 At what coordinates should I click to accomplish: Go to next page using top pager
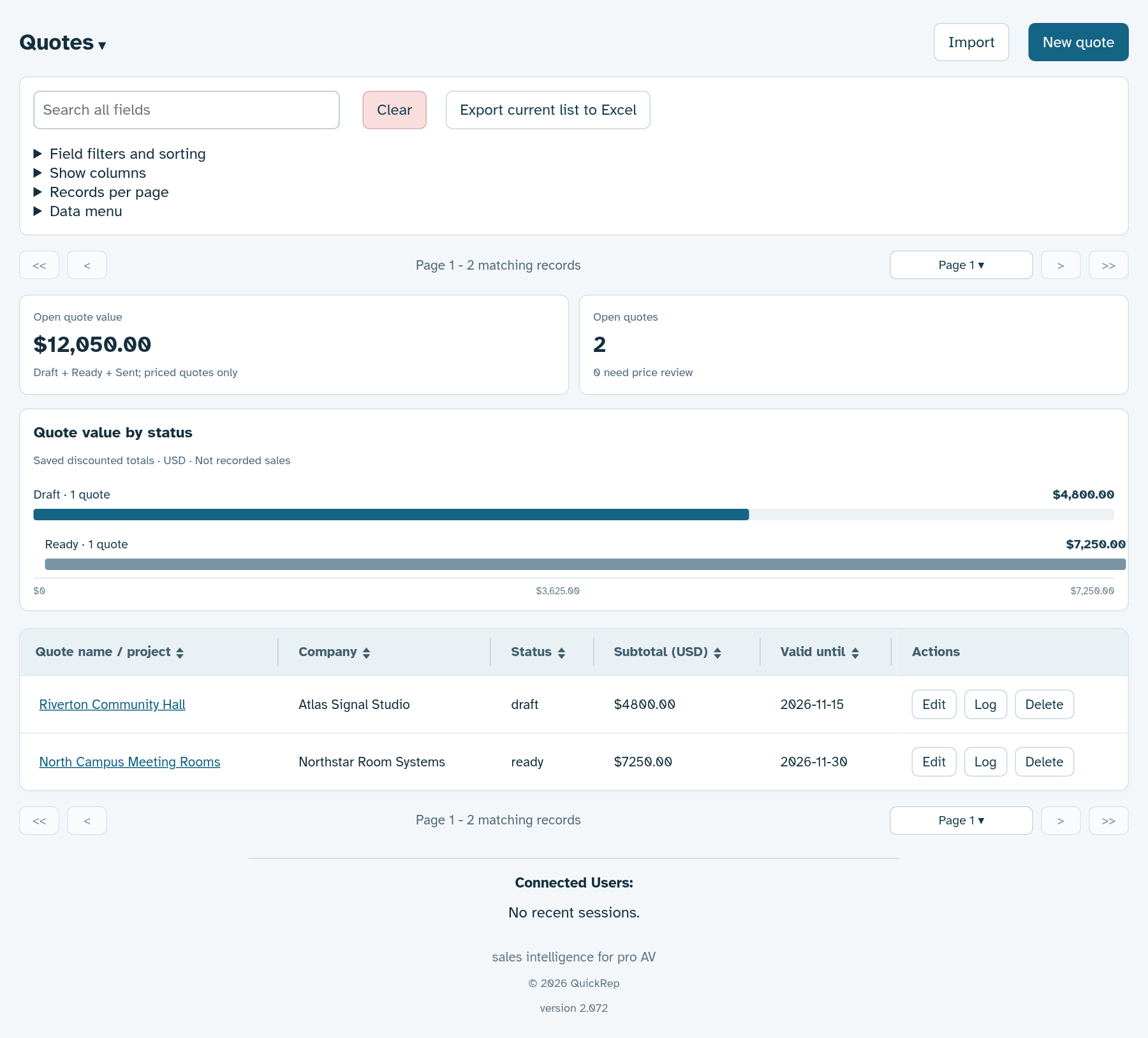click(1061, 265)
